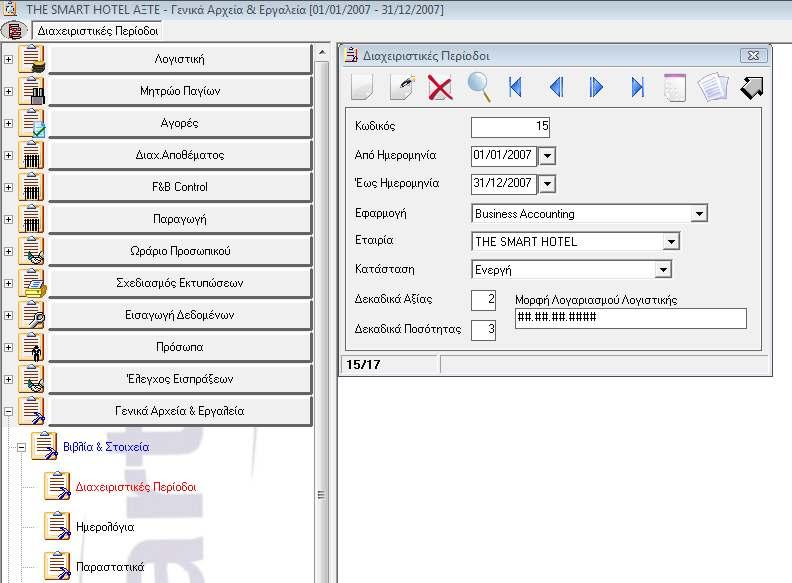Viewport: 792px width, 583px height.
Task: Click the panel splitter grip handle
Action: 321,495
